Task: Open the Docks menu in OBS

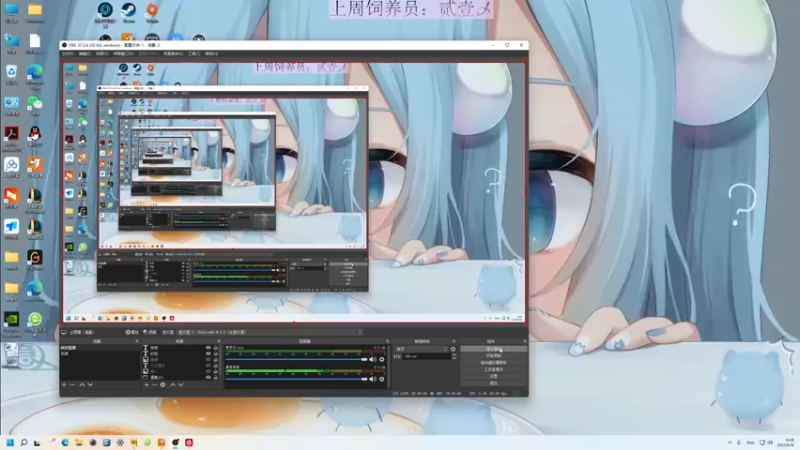Action: pyautogui.click(x=123, y=53)
